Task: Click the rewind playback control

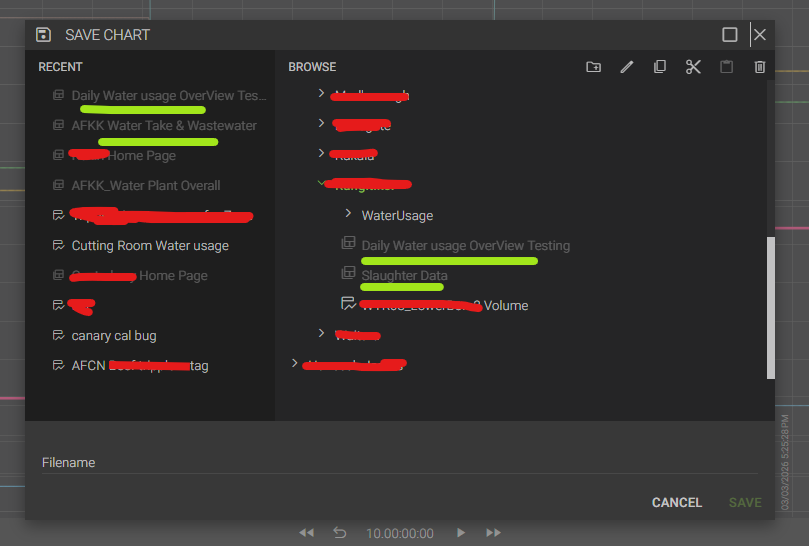Action: point(306,533)
